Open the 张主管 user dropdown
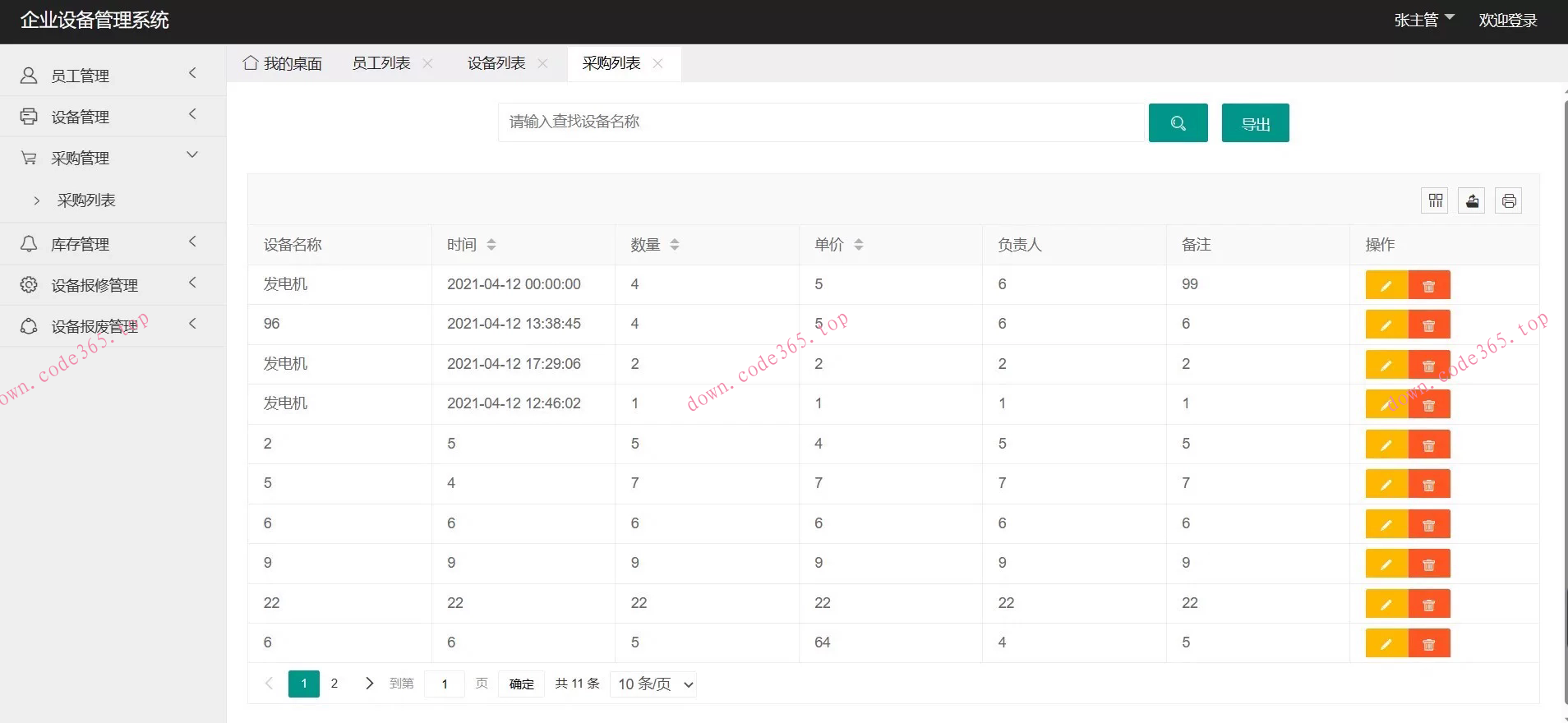This screenshot has width=1568, height=723. pos(1423,20)
